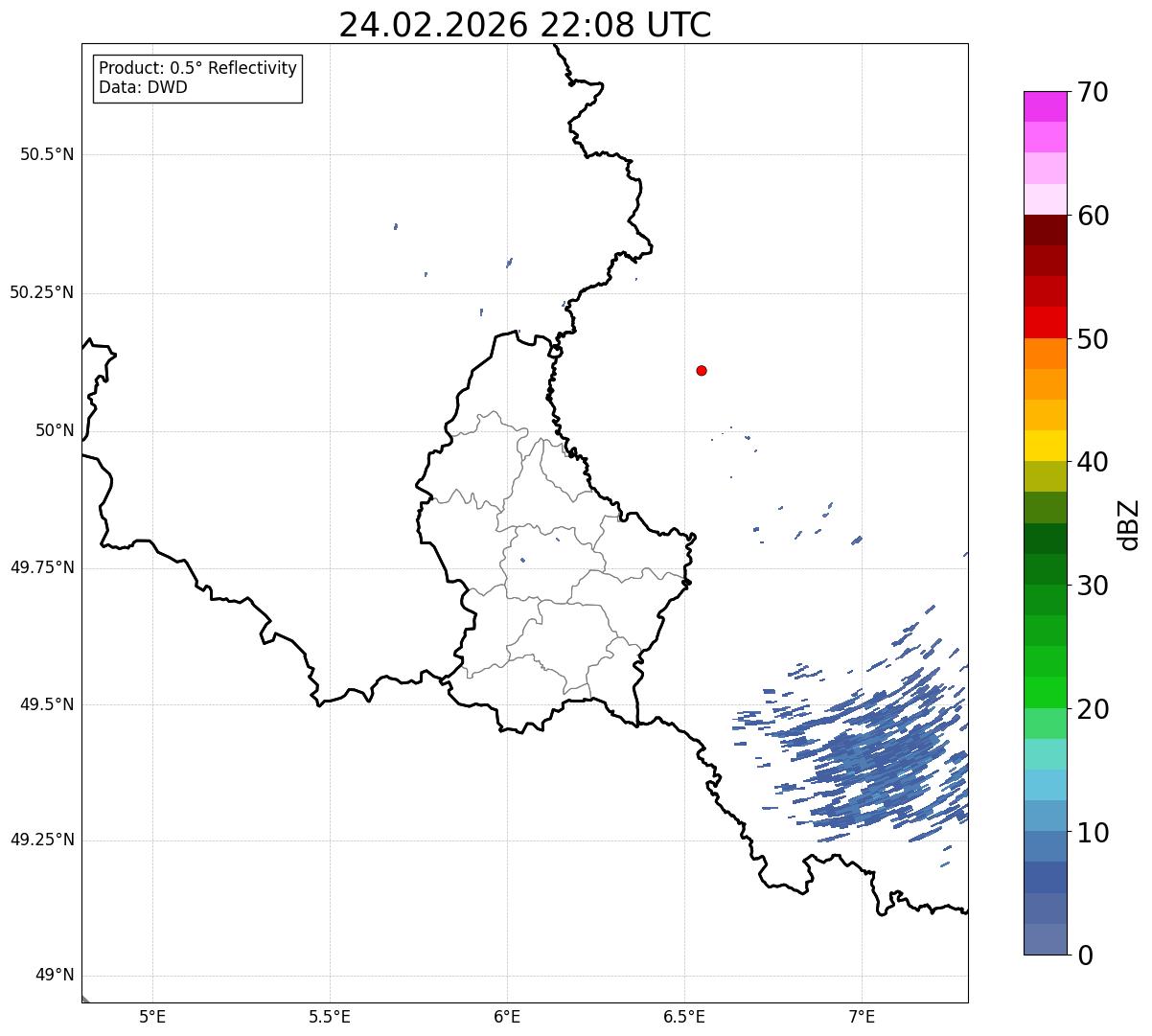Click the 50.25°N latitude label
The height and width of the screenshot is (1036, 1152).
click(x=42, y=292)
